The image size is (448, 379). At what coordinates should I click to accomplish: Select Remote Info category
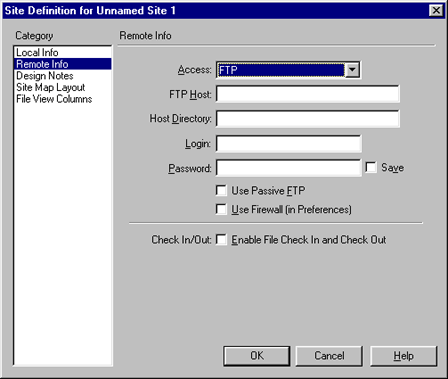(62, 64)
